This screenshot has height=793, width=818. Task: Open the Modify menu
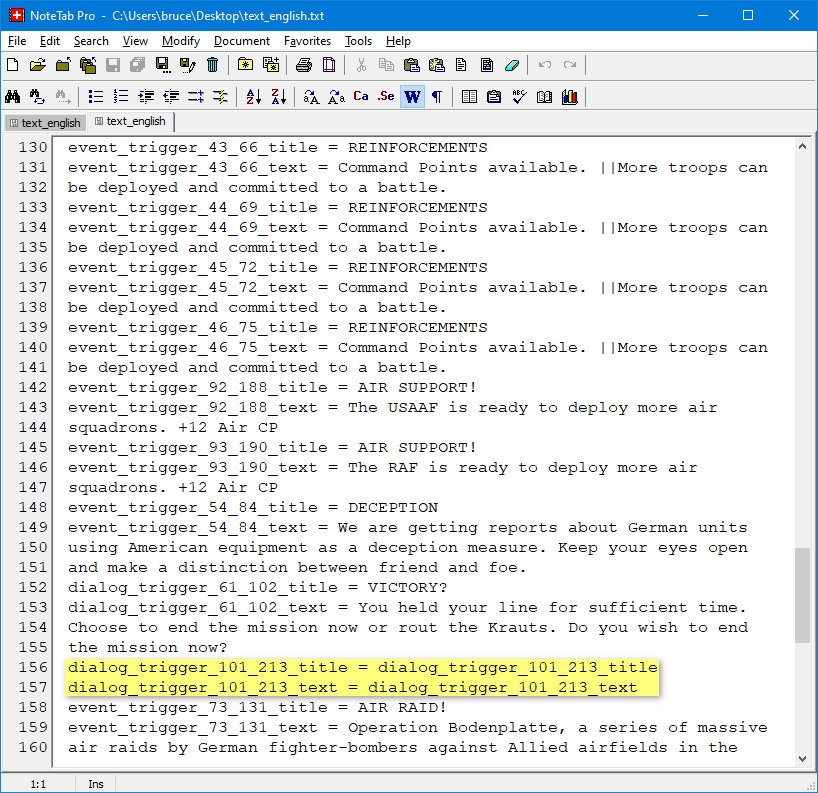[x=181, y=41]
